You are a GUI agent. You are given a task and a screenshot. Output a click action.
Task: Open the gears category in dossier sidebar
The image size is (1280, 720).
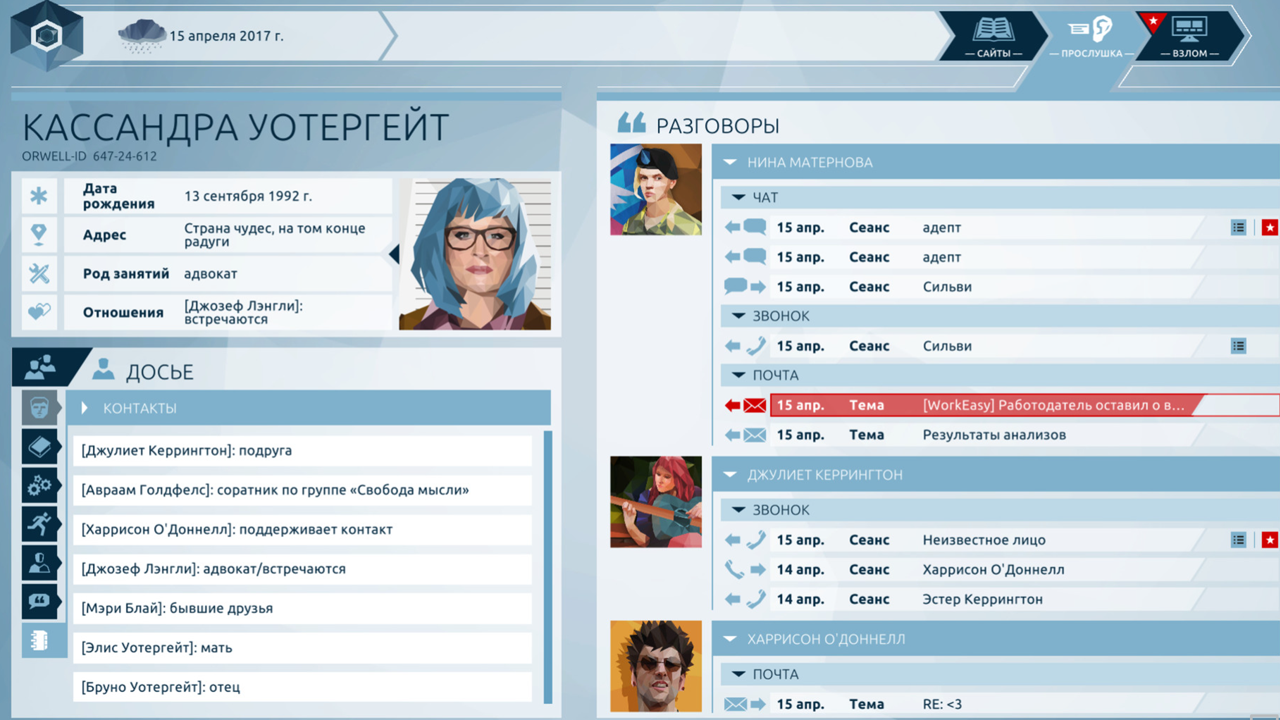pyautogui.click(x=41, y=486)
